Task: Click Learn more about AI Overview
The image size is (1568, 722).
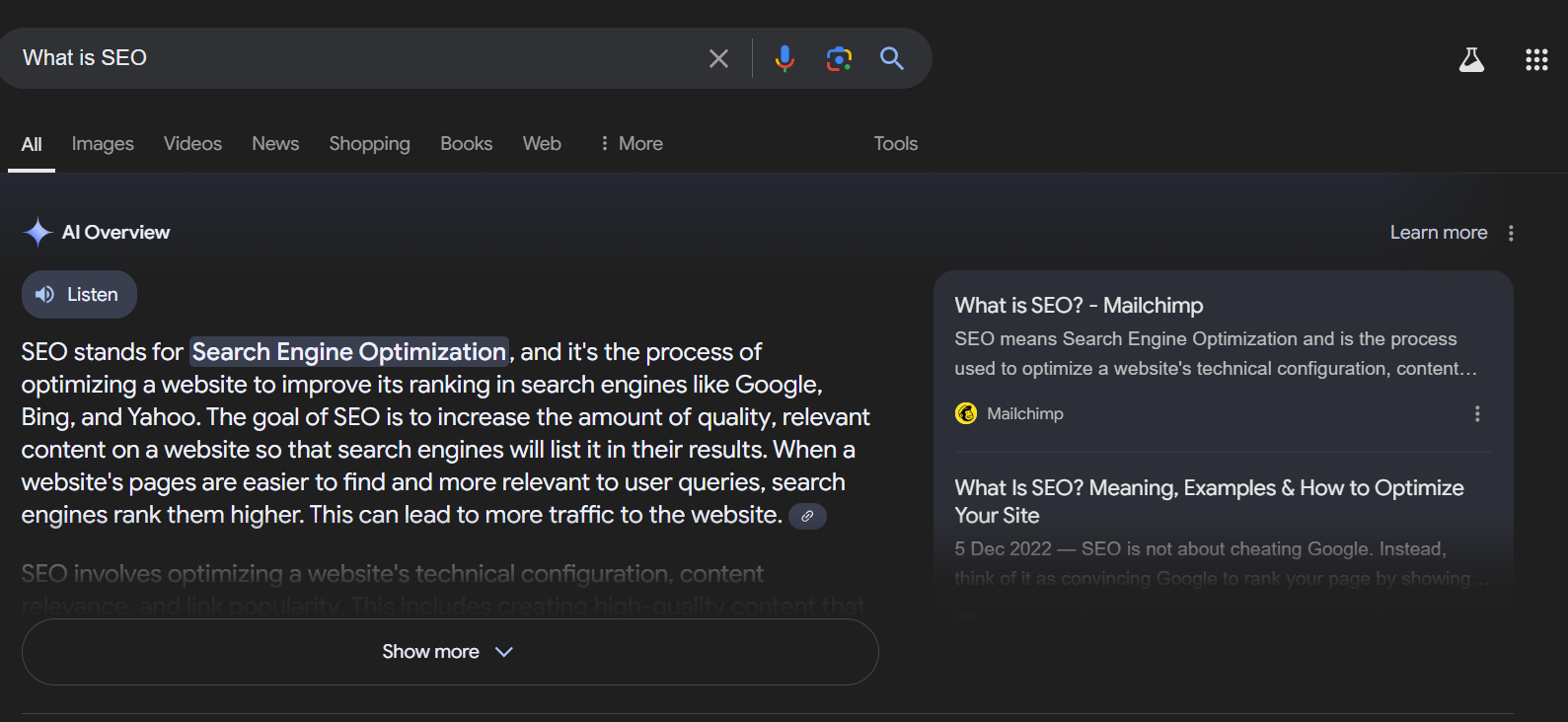Action: tap(1439, 233)
